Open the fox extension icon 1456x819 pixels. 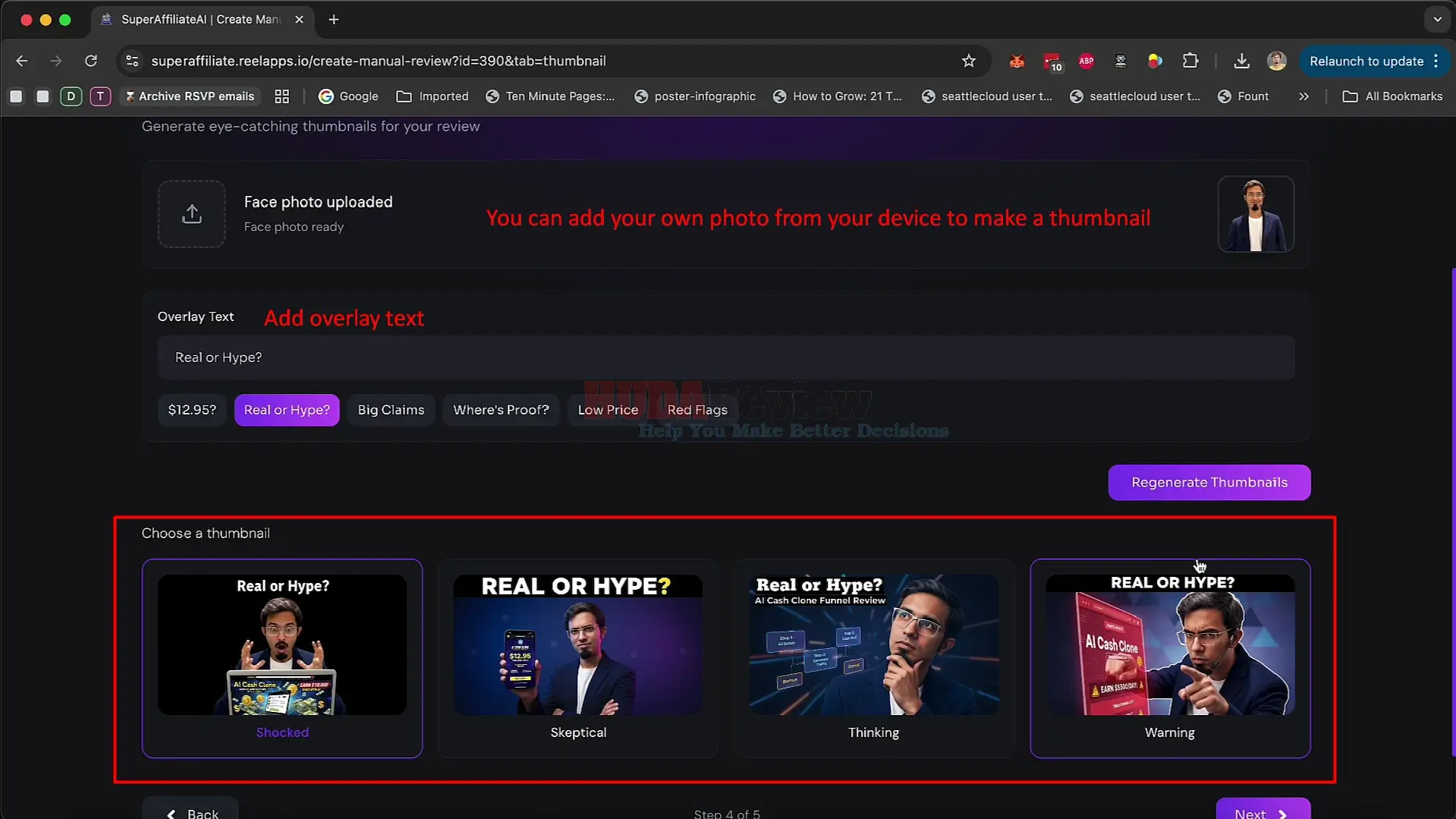(x=1017, y=61)
